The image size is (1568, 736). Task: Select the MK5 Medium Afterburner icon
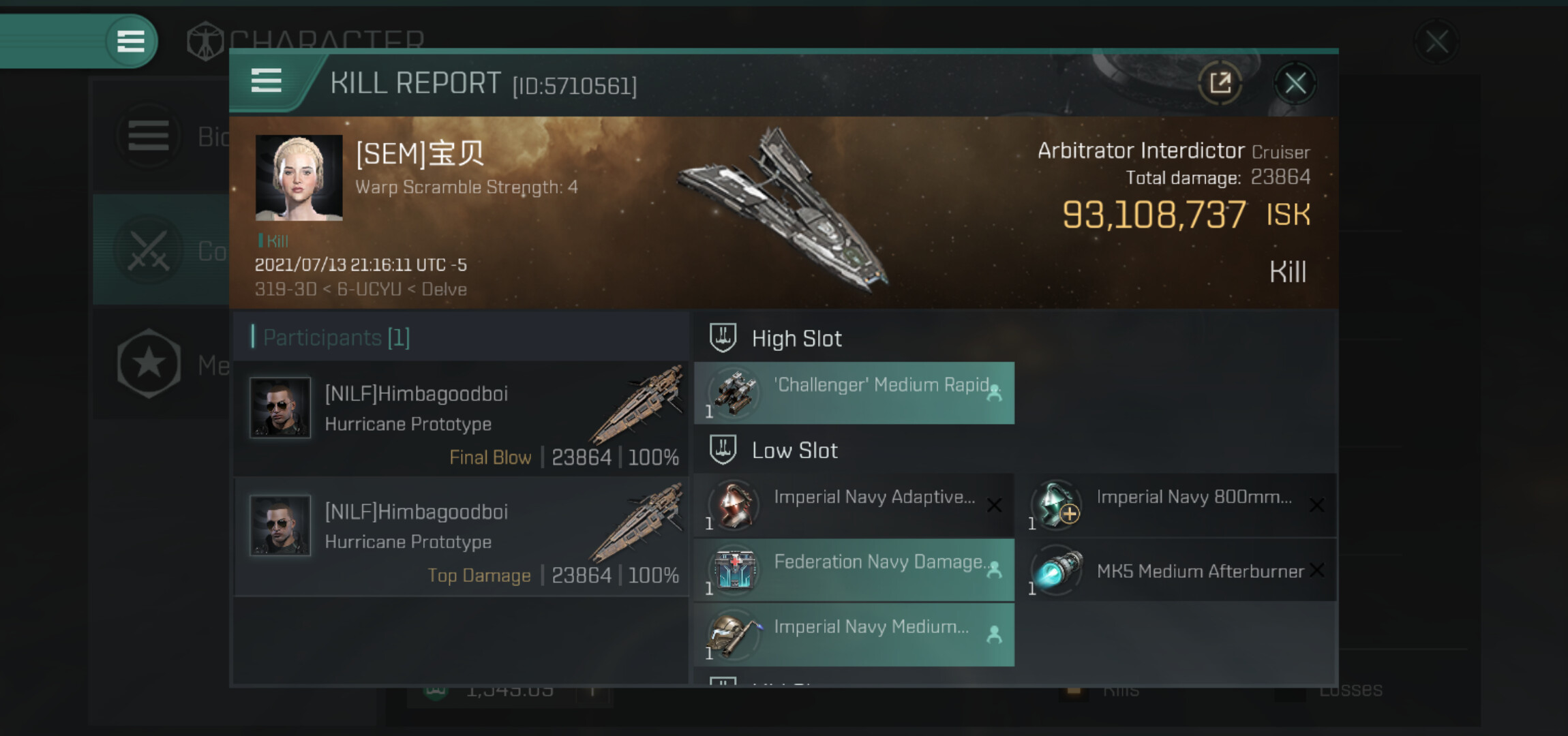(1056, 570)
